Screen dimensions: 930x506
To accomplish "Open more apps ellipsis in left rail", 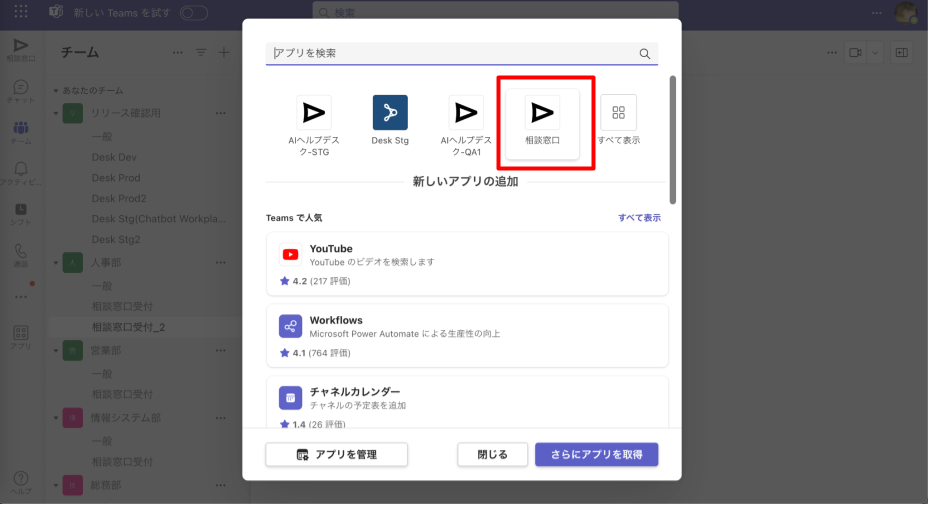I will [x=21, y=297].
